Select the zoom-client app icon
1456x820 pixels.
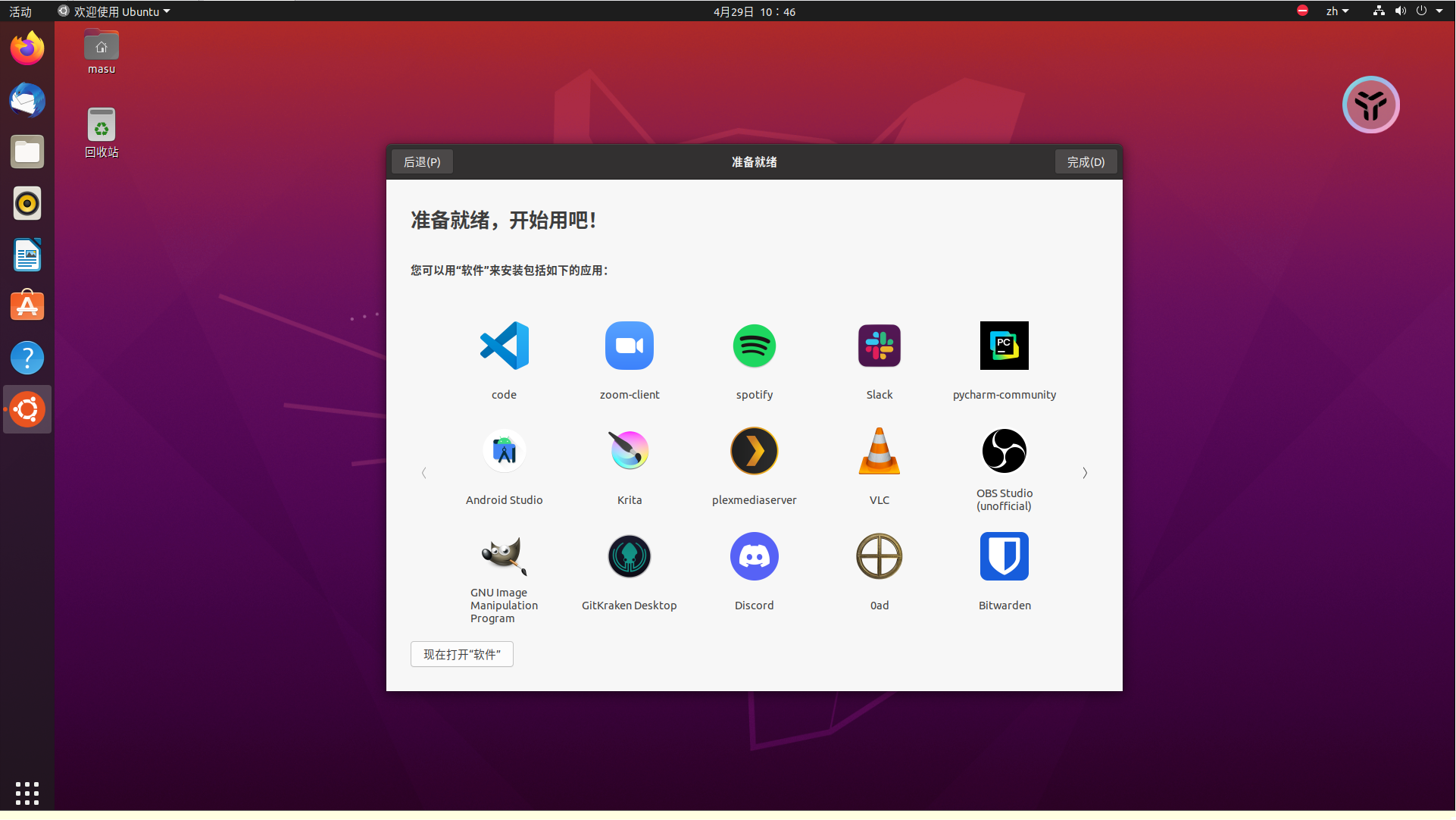pos(629,346)
